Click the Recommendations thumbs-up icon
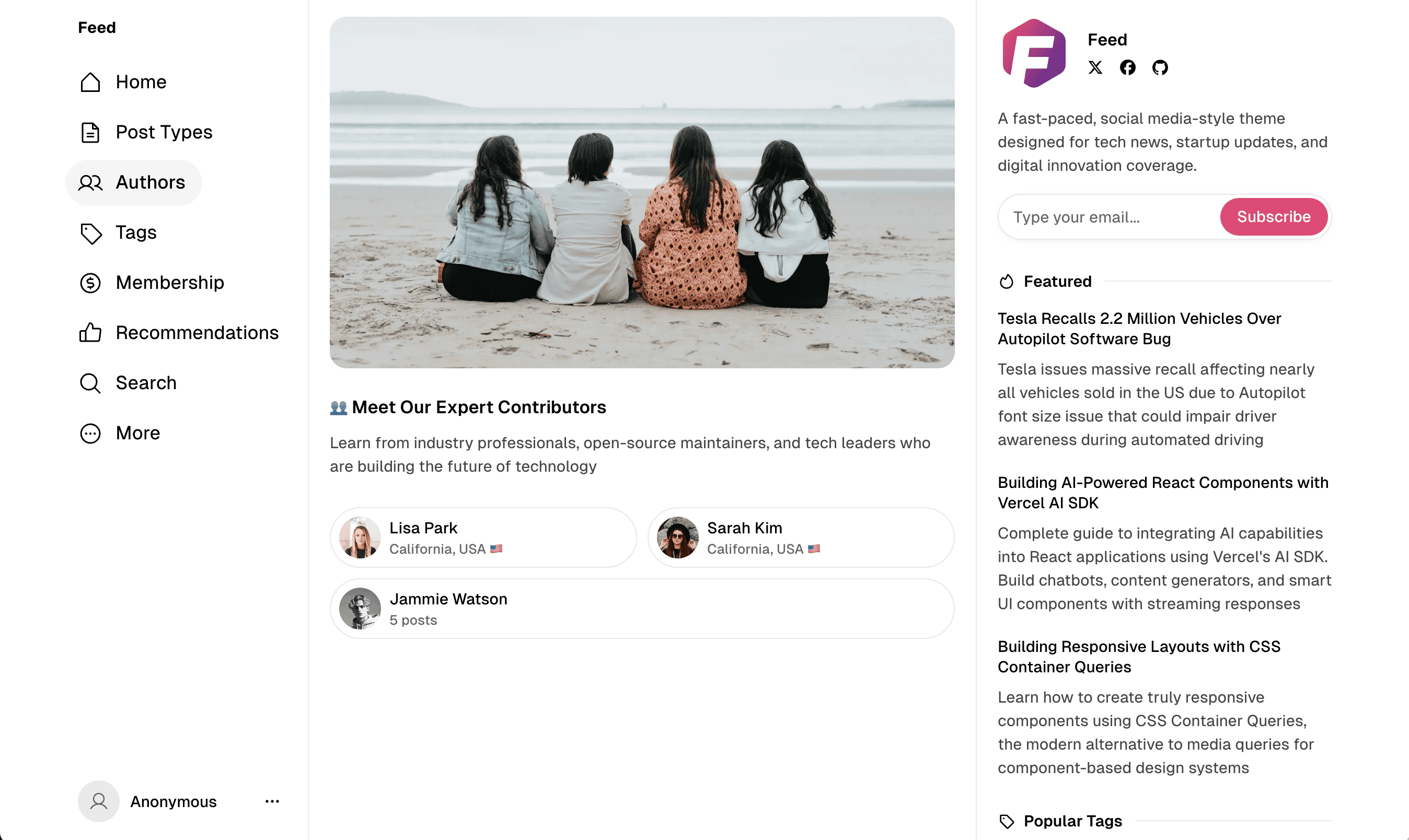Screen dimensions: 1409x840 90,333
